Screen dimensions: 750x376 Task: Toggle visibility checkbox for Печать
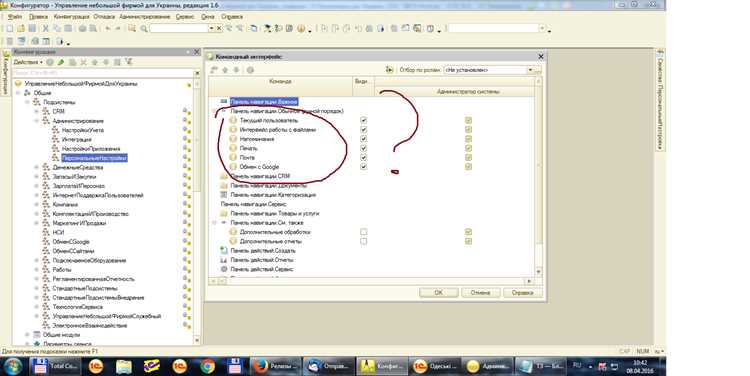click(364, 148)
